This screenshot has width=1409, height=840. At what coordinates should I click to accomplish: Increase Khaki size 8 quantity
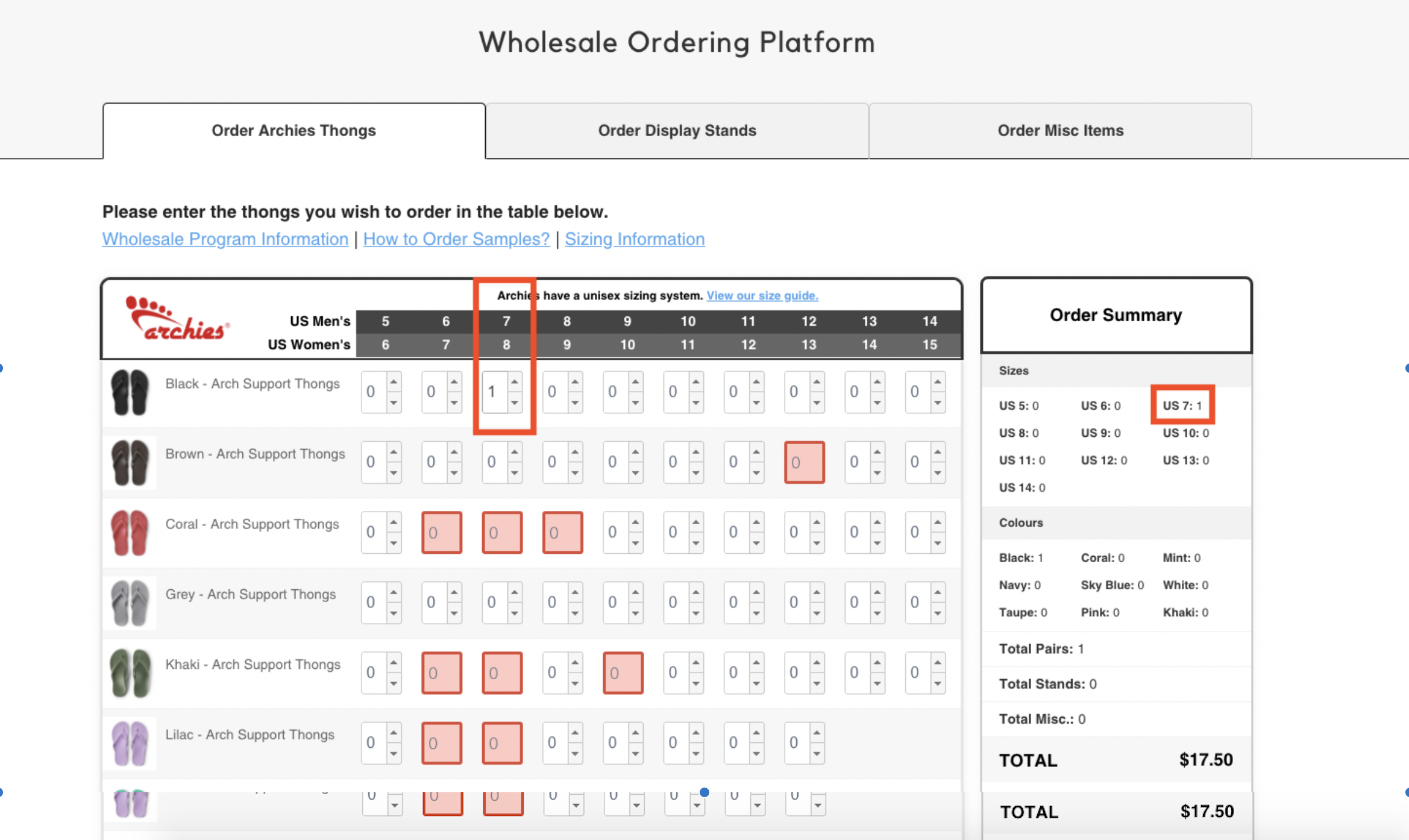pyautogui.click(x=575, y=662)
